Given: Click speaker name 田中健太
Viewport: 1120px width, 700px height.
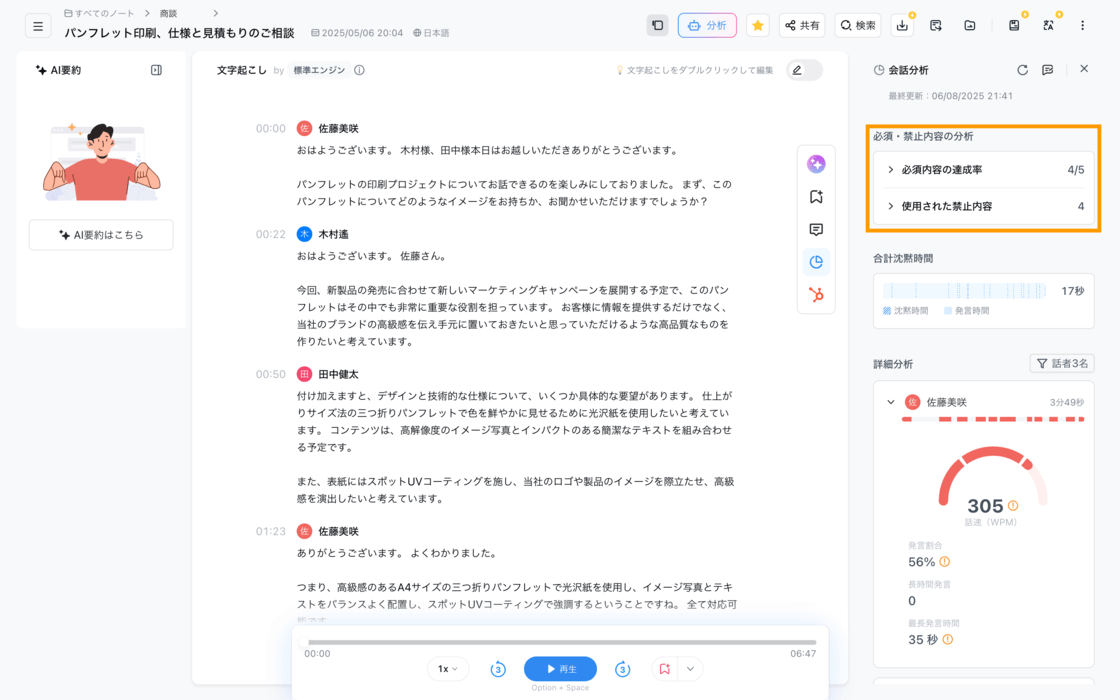Looking at the screenshot, I should pyautogui.click(x=338, y=374).
